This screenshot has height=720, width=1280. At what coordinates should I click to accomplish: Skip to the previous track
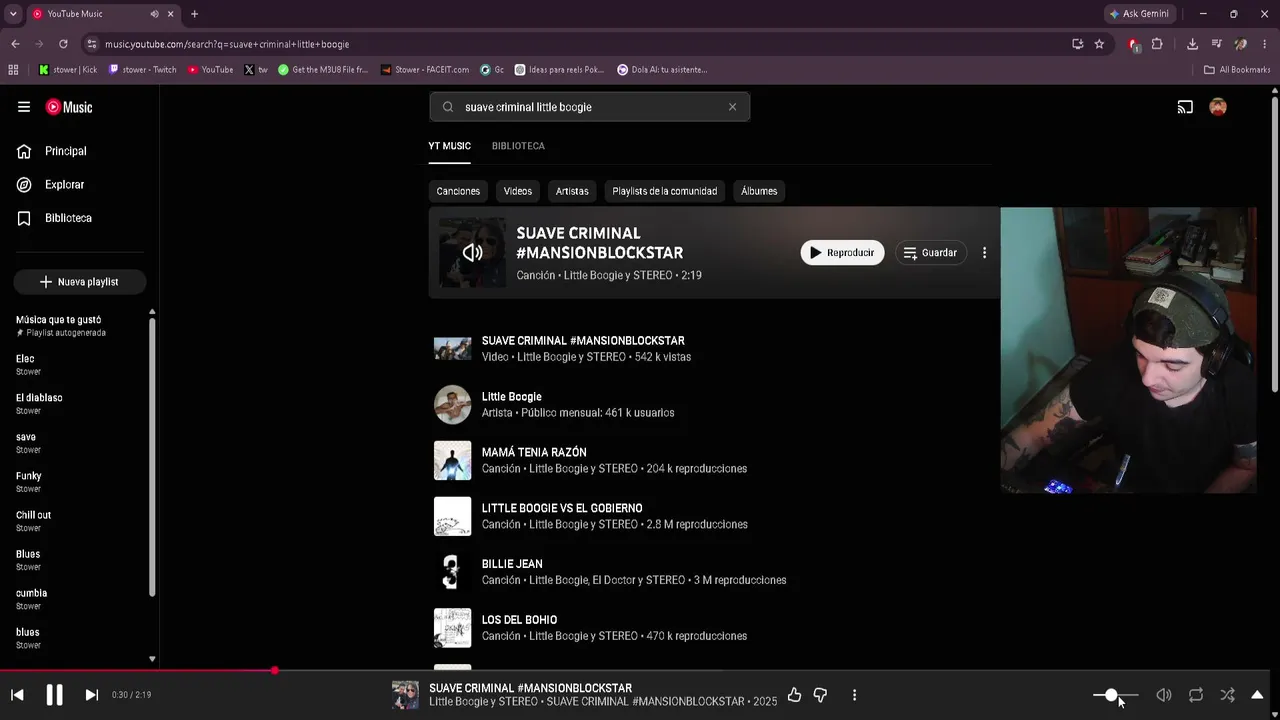pyautogui.click(x=17, y=695)
